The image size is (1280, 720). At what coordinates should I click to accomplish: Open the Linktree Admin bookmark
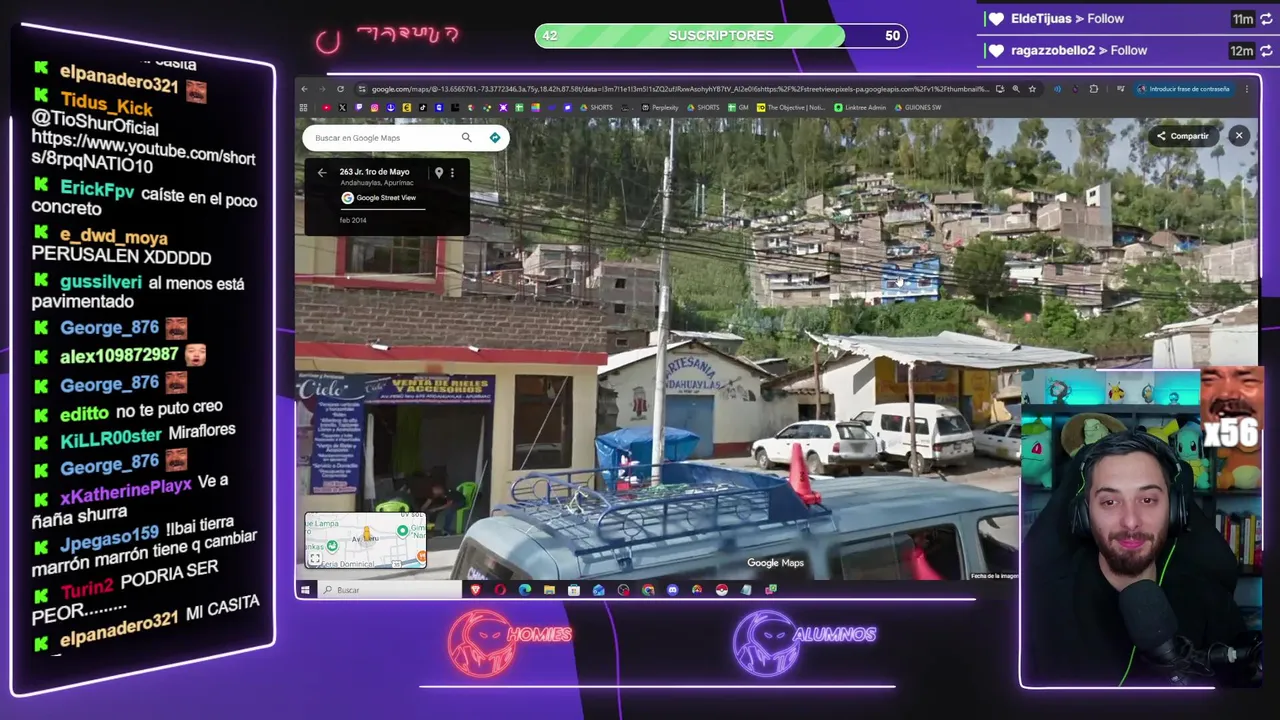click(x=862, y=108)
